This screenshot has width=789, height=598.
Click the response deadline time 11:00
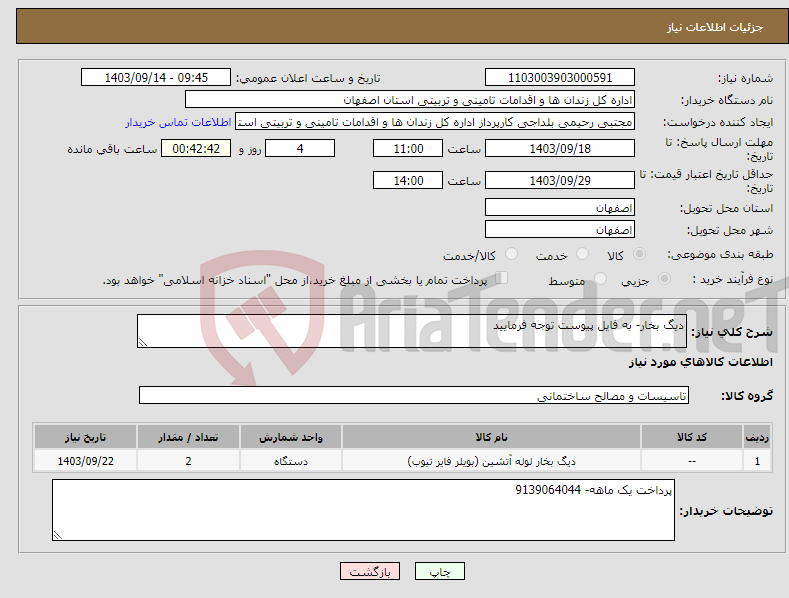click(x=408, y=148)
